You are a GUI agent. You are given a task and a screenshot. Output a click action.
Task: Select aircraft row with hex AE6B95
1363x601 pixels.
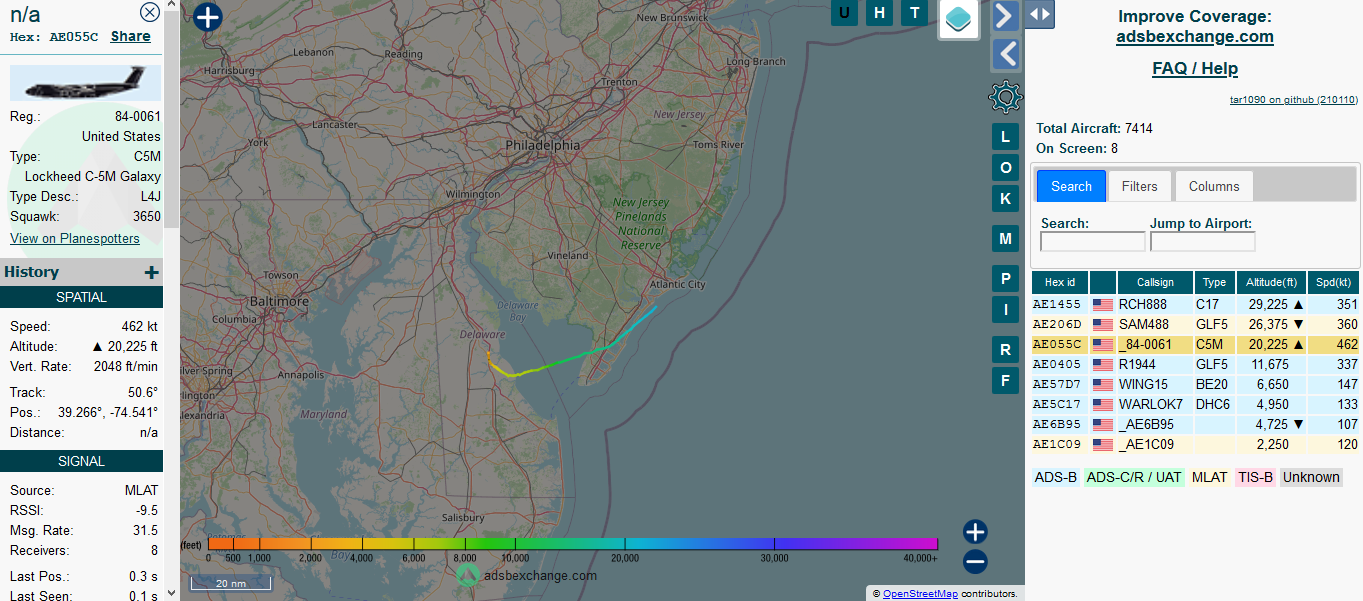coord(1196,425)
